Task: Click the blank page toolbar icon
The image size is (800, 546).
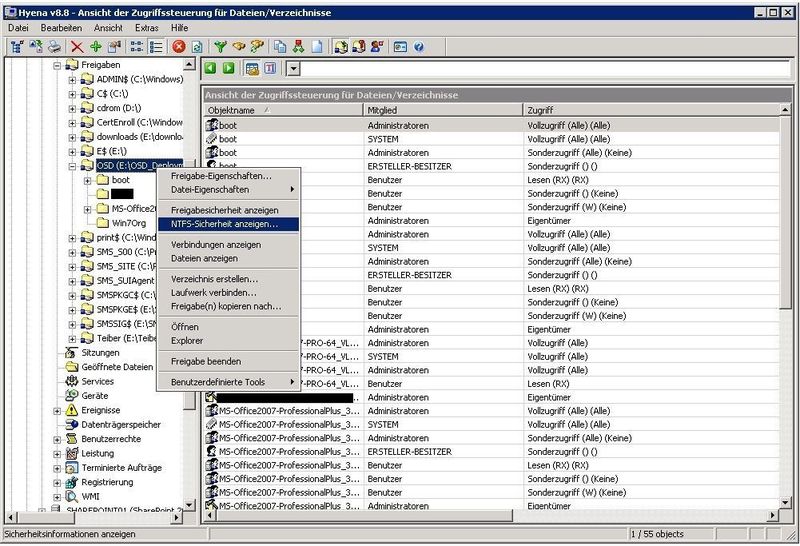Action: [x=317, y=47]
